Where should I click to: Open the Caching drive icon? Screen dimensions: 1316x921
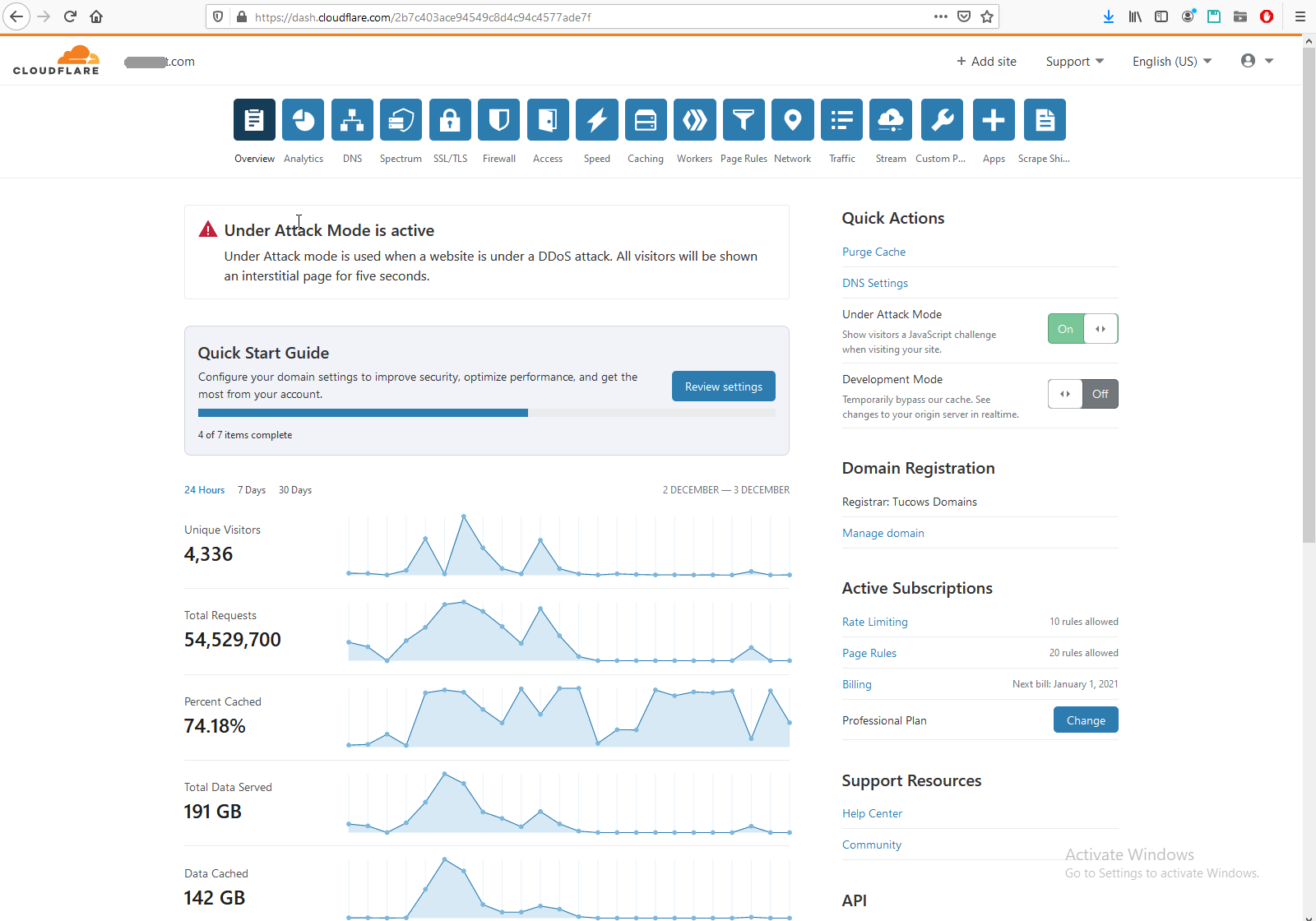point(646,120)
